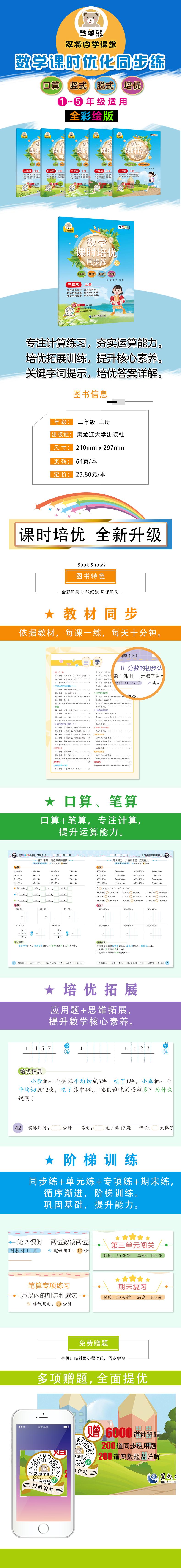Click the title 数学课时优化同步练
The width and height of the screenshot is (181, 1568).
point(90,62)
